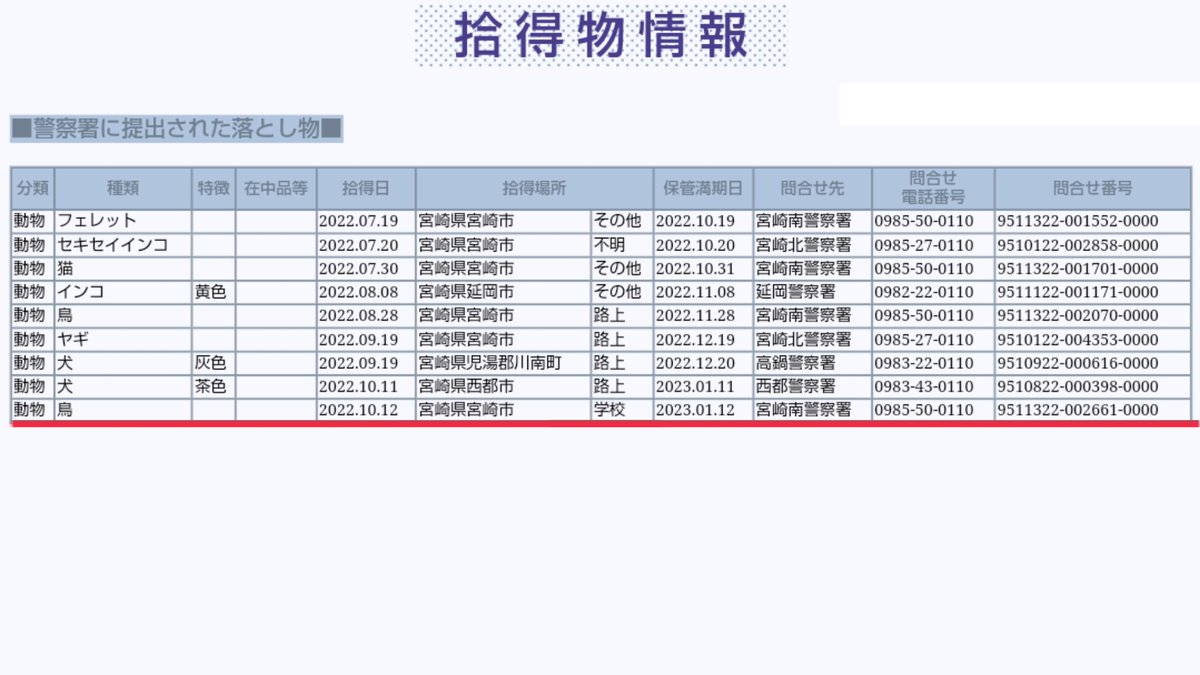1200x675 pixels.
Task: Click inquiry number 9511122-001171-0000
Action: 1093,292
